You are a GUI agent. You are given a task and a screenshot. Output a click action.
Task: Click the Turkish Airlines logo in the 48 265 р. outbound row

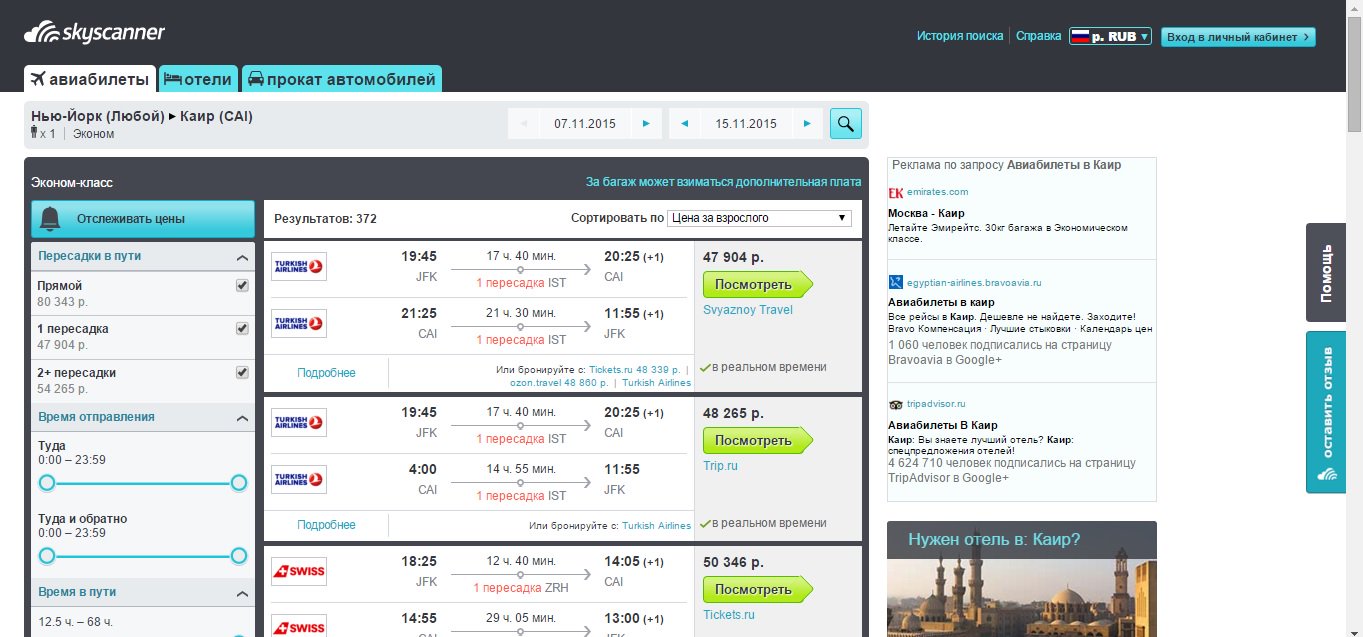point(299,422)
